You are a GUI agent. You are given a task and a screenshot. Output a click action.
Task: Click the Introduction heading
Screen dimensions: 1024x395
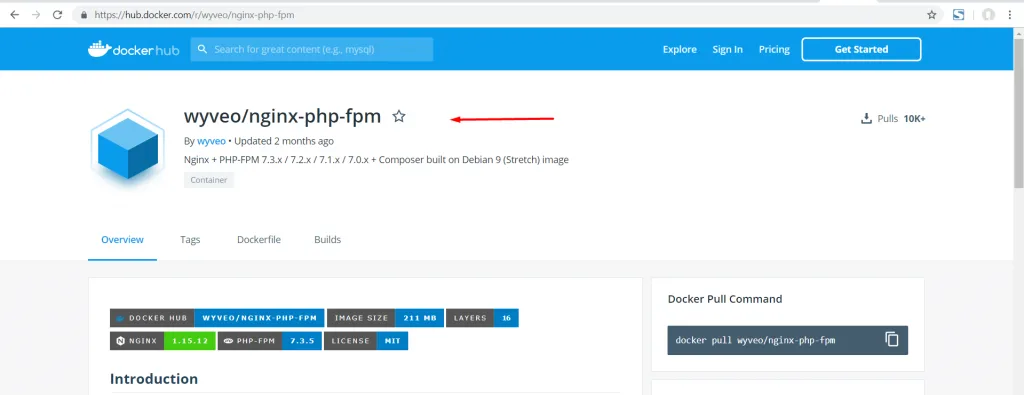click(154, 379)
